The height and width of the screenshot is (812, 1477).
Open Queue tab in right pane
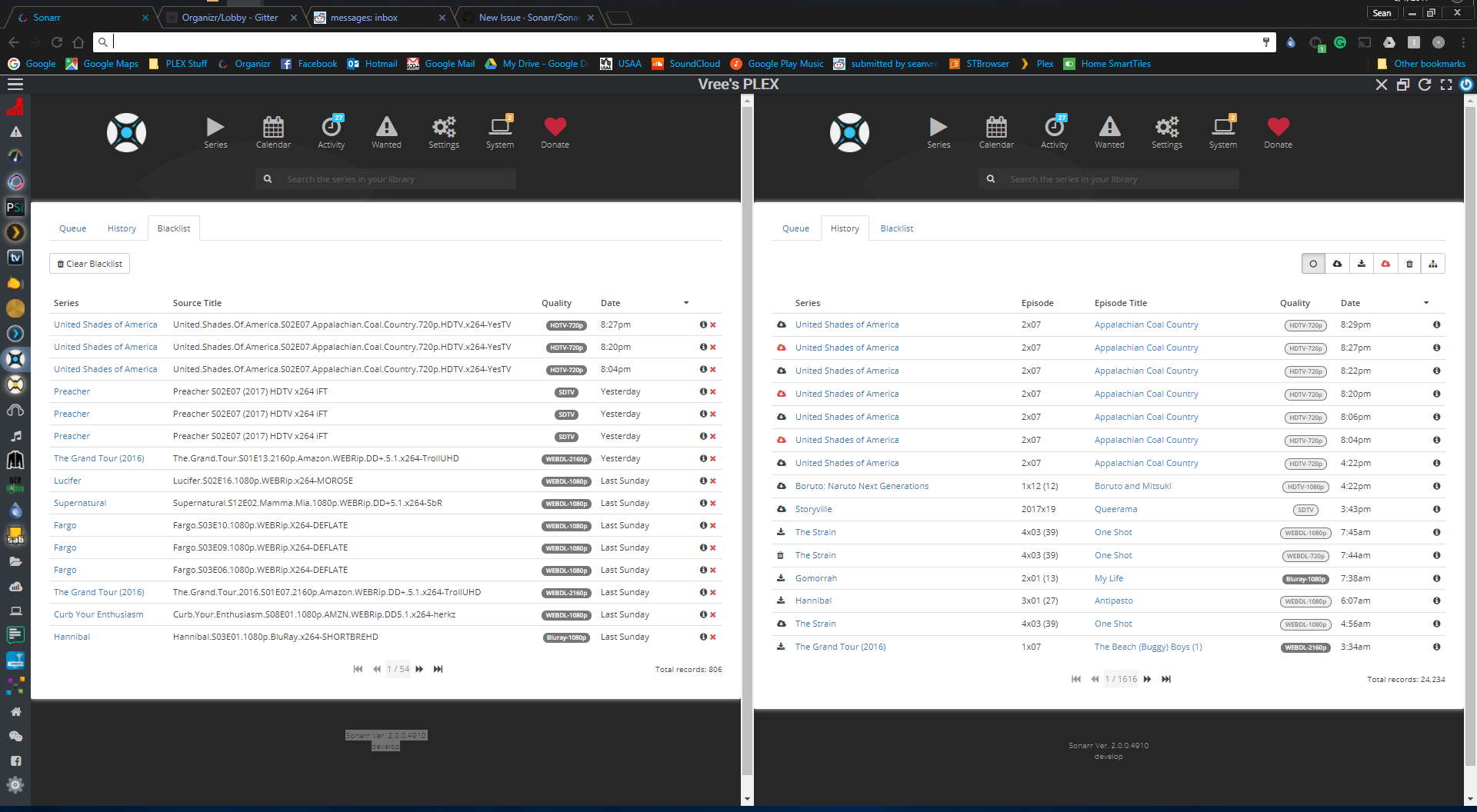point(795,228)
